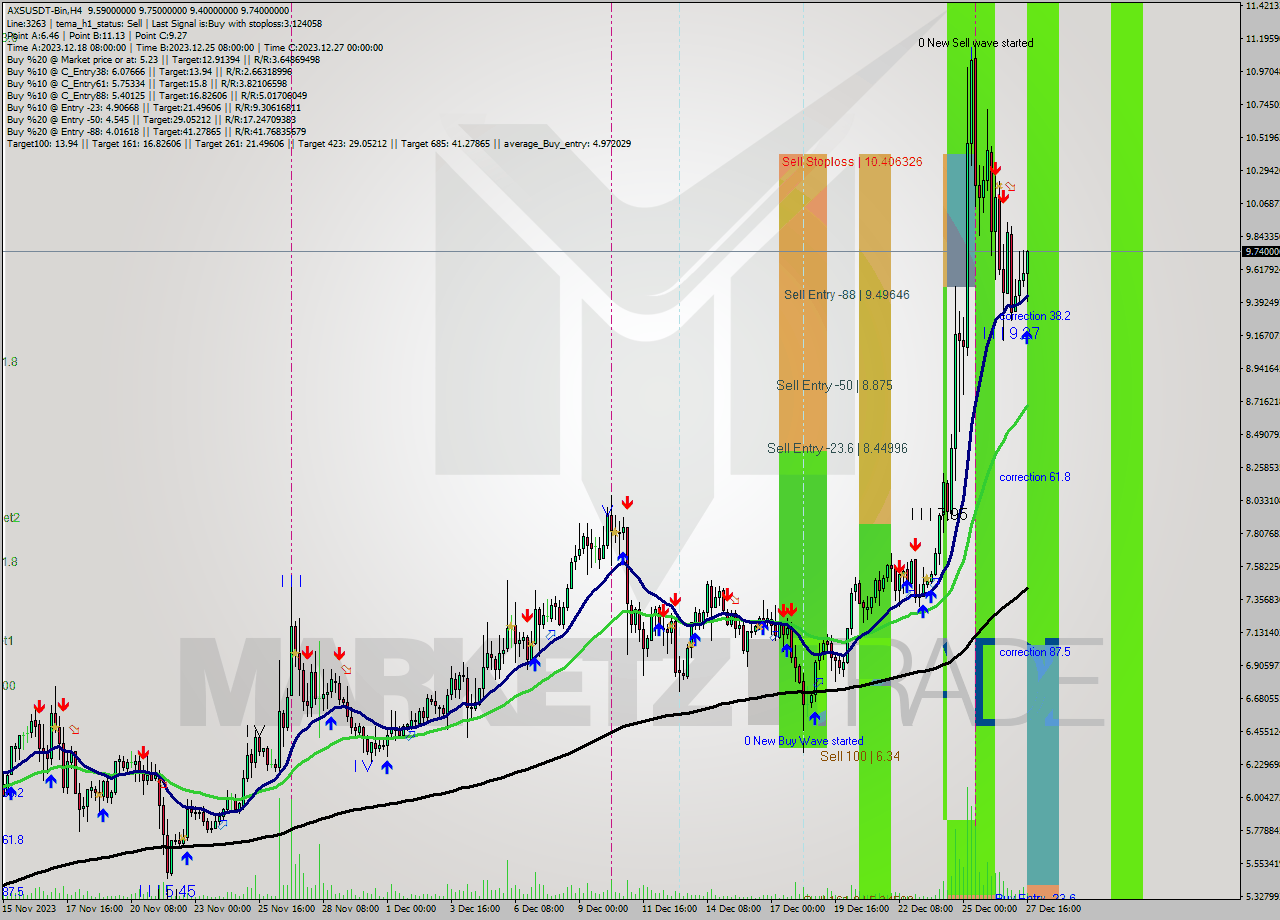Click the '0 New Sell wave started' label

point(976,43)
